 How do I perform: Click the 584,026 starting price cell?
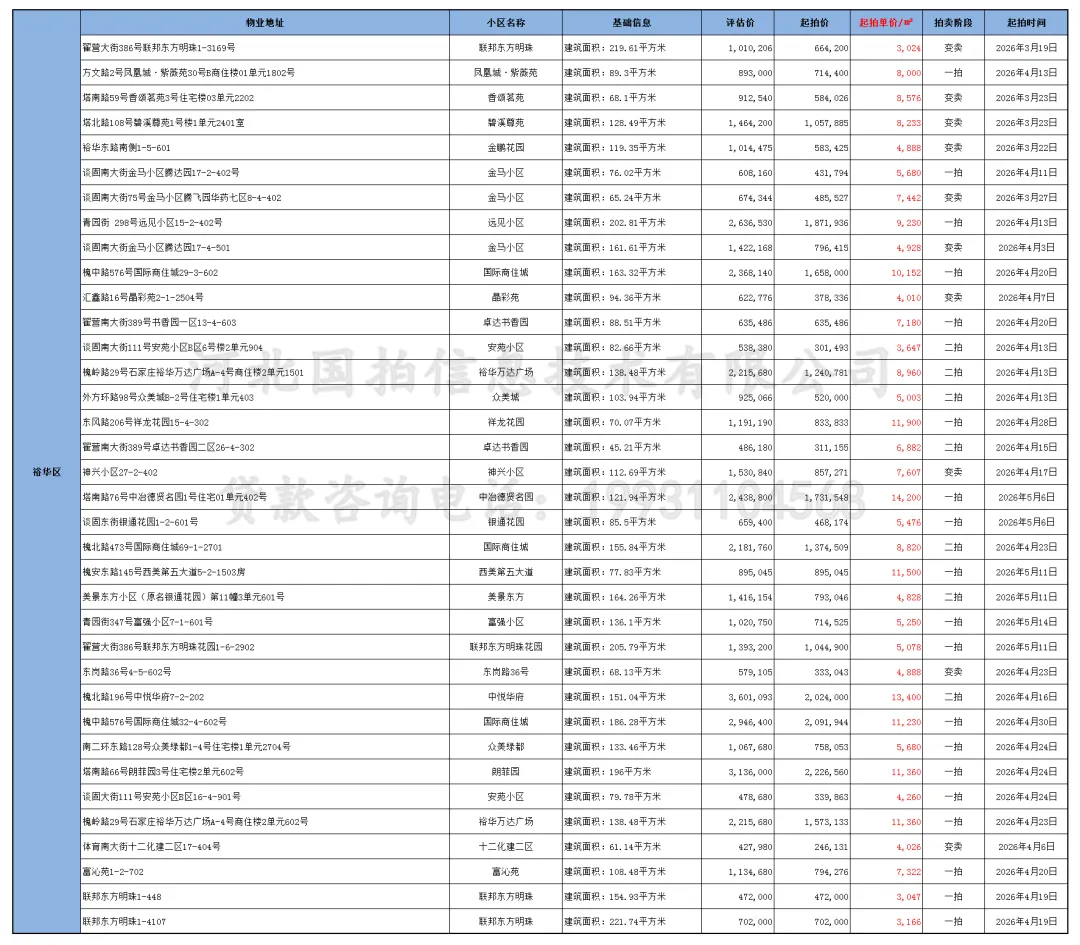[x=812, y=98]
